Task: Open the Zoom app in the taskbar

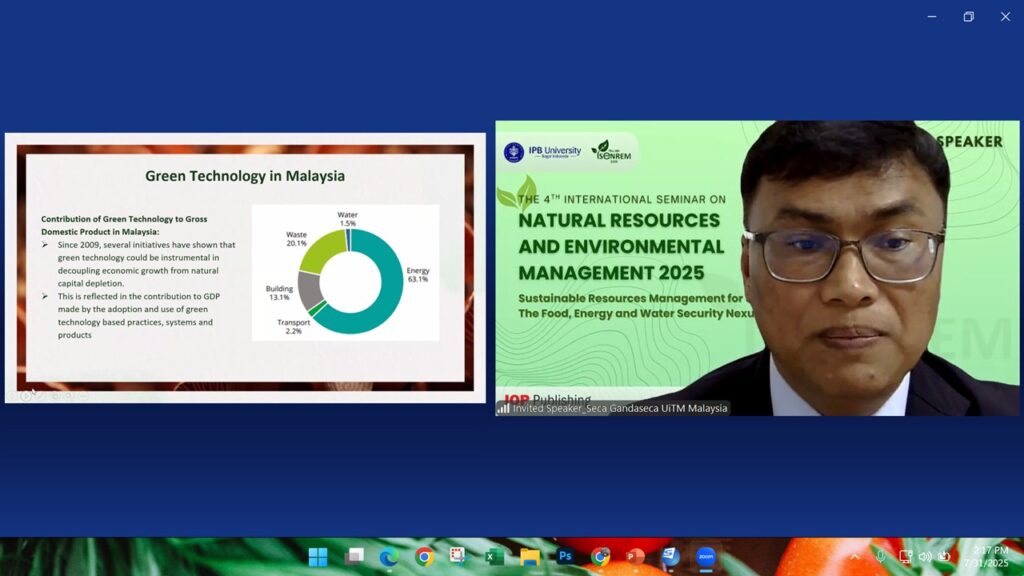Action: (706, 557)
